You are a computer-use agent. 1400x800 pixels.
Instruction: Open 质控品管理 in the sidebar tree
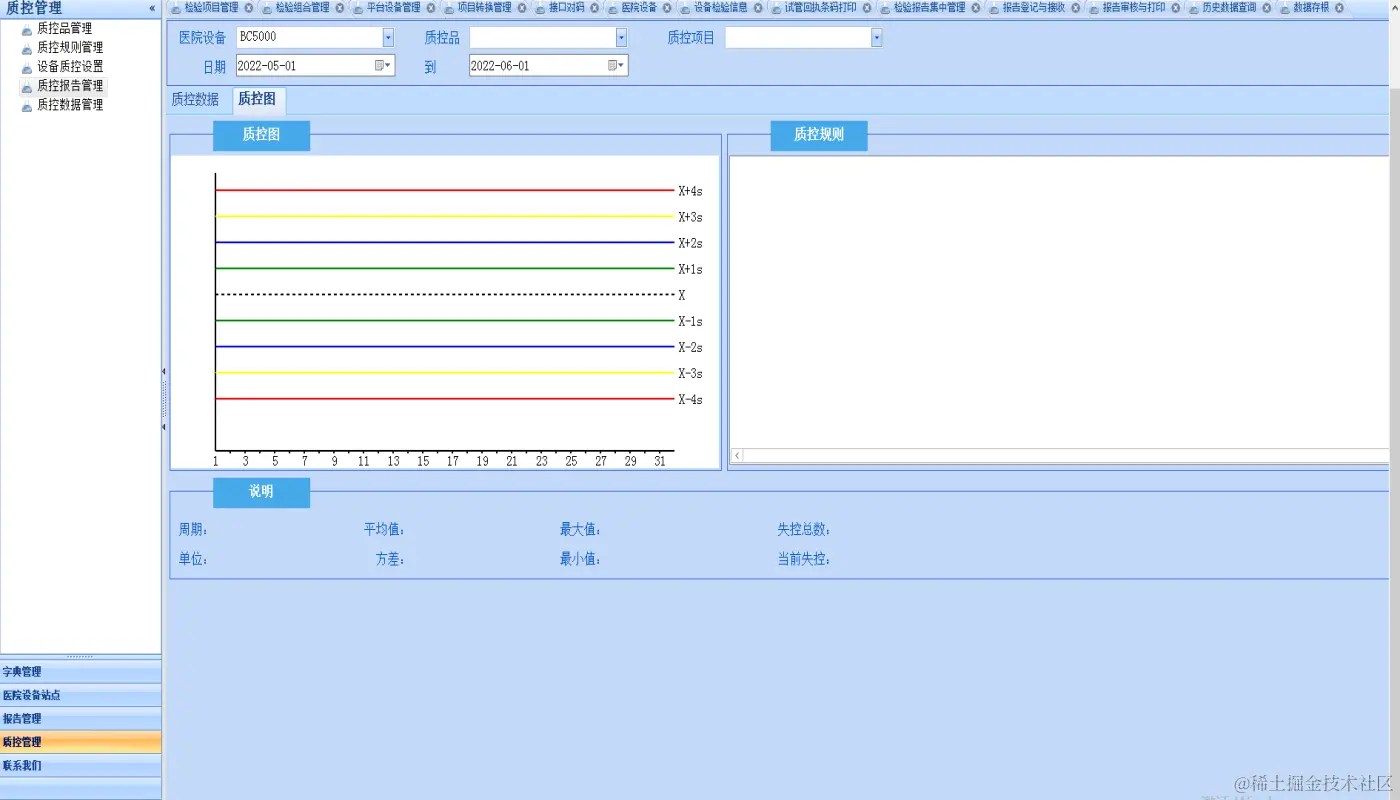pyautogui.click(x=64, y=29)
